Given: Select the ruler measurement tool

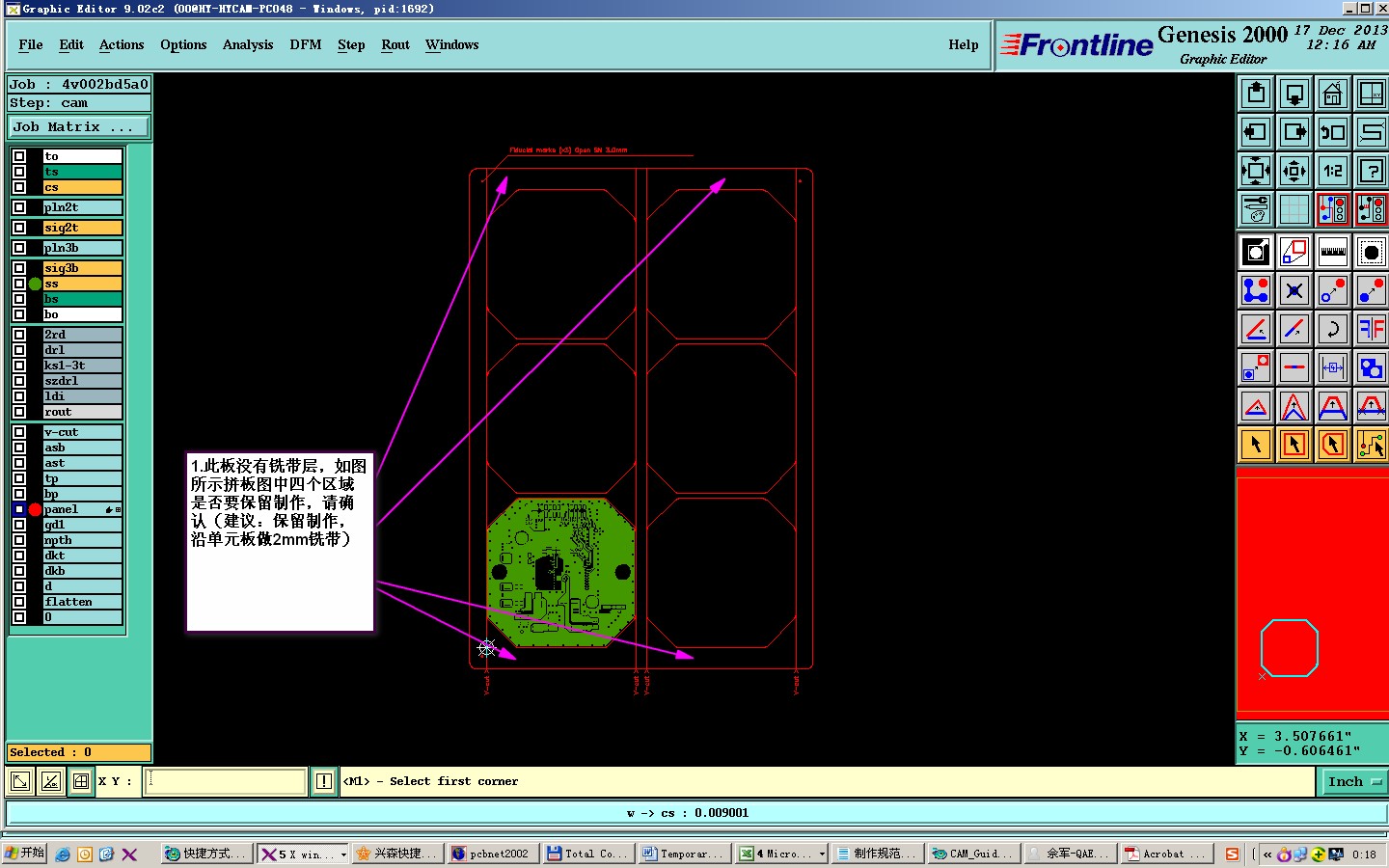Looking at the screenshot, I should 1332,253.
